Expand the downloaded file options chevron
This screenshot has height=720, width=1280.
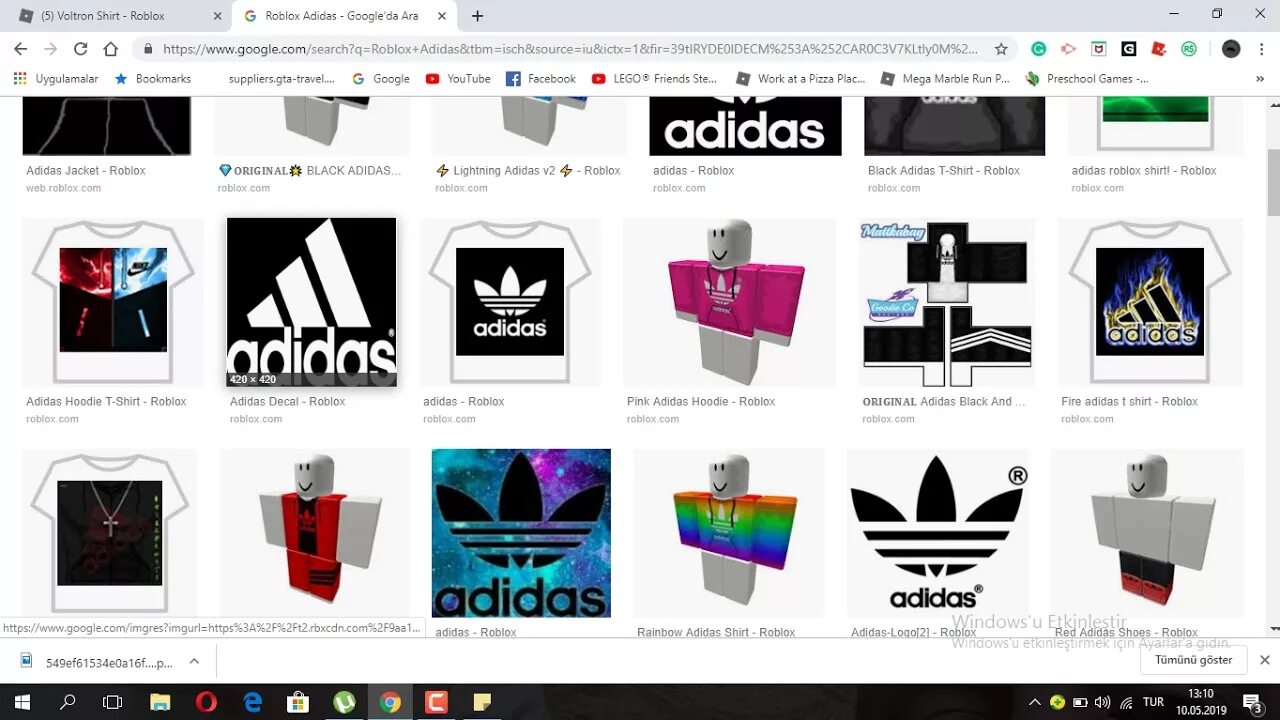point(194,661)
